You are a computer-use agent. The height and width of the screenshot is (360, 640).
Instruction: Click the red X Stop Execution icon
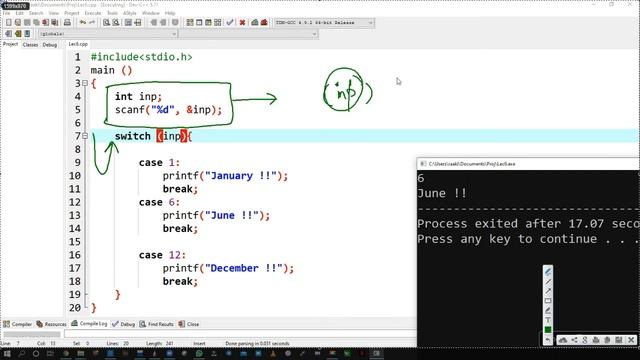click(x=242, y=22)
